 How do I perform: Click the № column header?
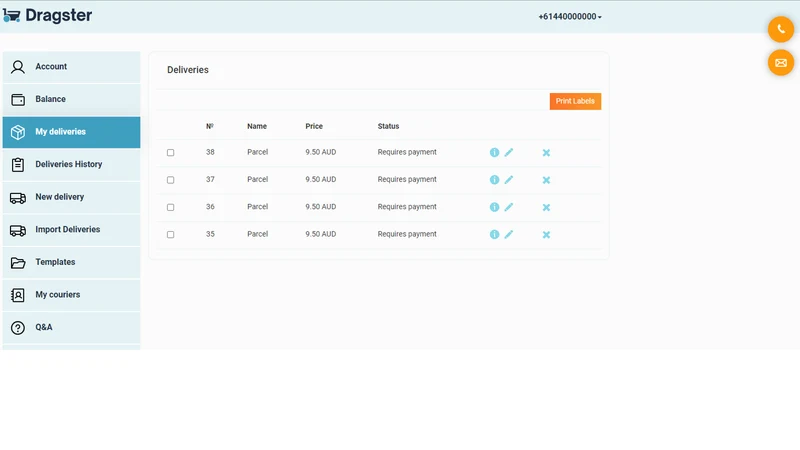point(210,126)
